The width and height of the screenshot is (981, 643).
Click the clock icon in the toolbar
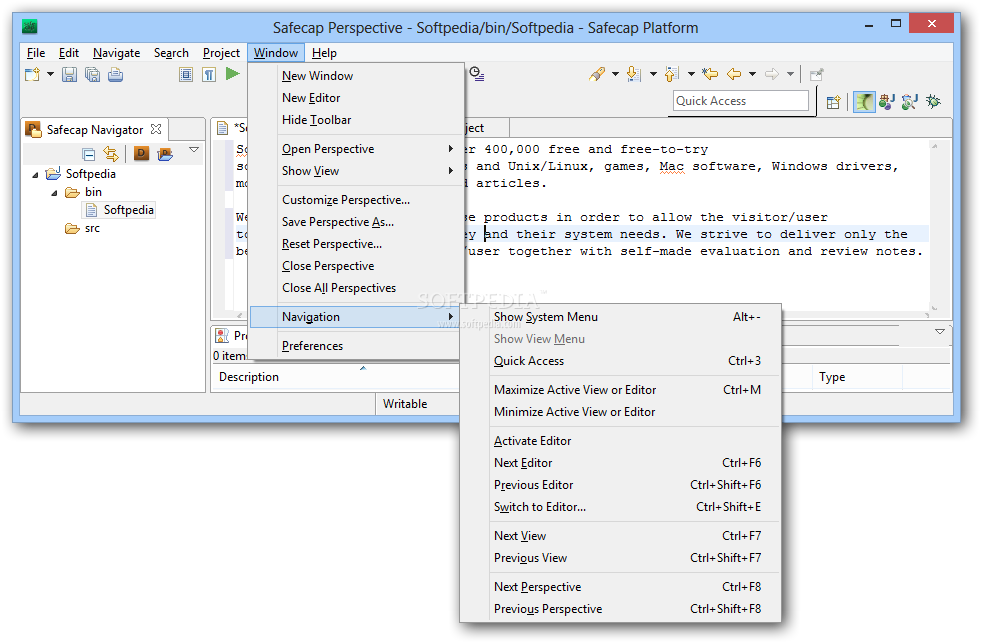[x=477, y=74]
